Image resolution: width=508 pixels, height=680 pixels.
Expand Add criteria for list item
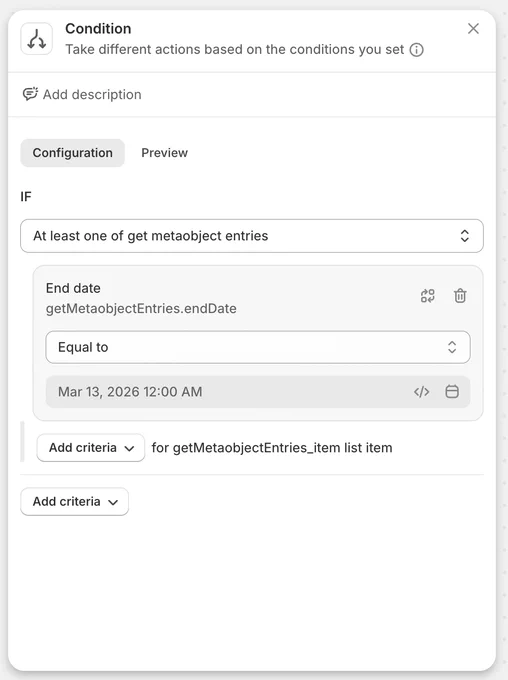coord(91,448)
